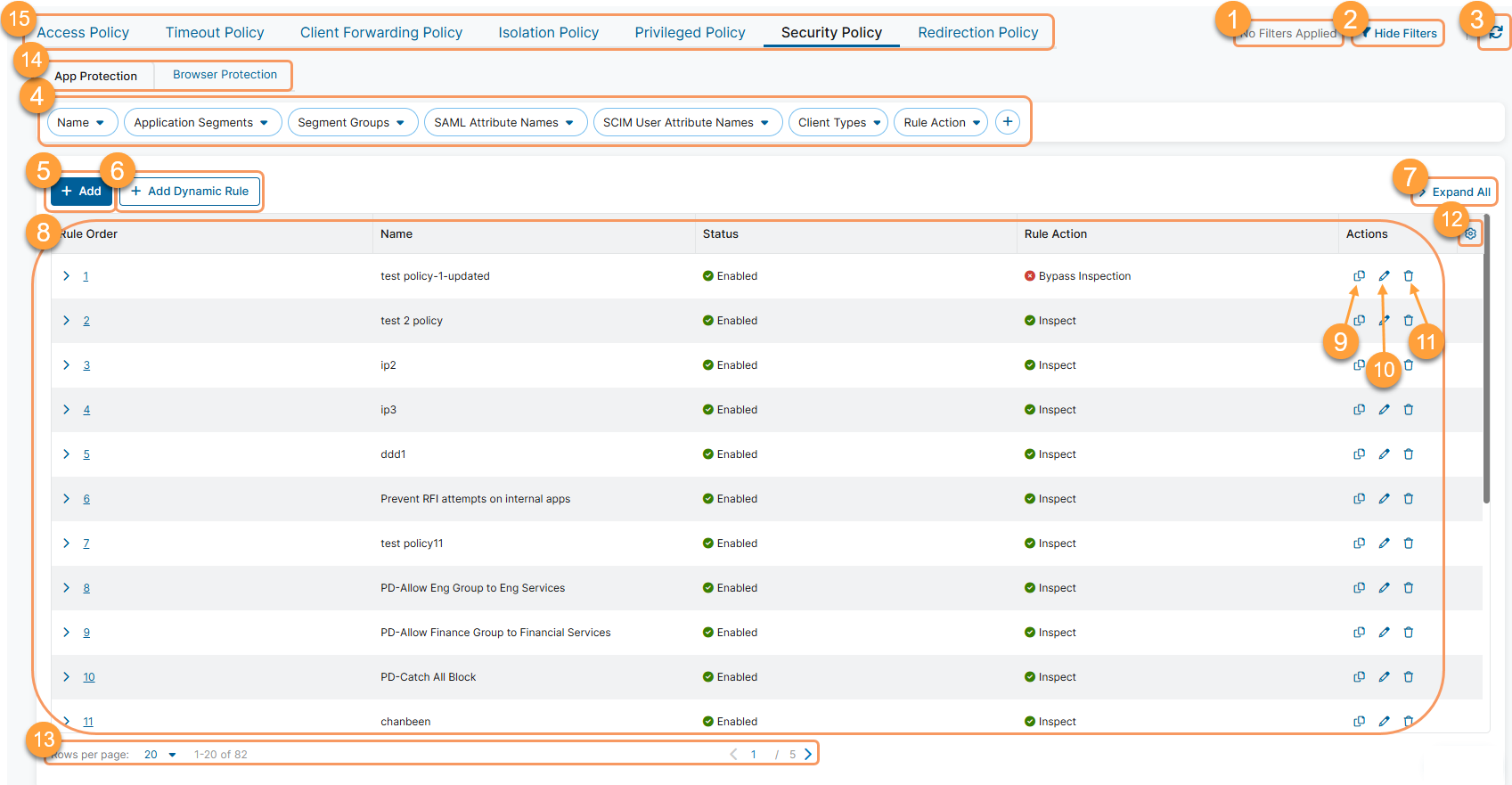Copy the Prevent RFI attempts rule
Viewport: 1512px width, 785px height.
(1359, 499)
